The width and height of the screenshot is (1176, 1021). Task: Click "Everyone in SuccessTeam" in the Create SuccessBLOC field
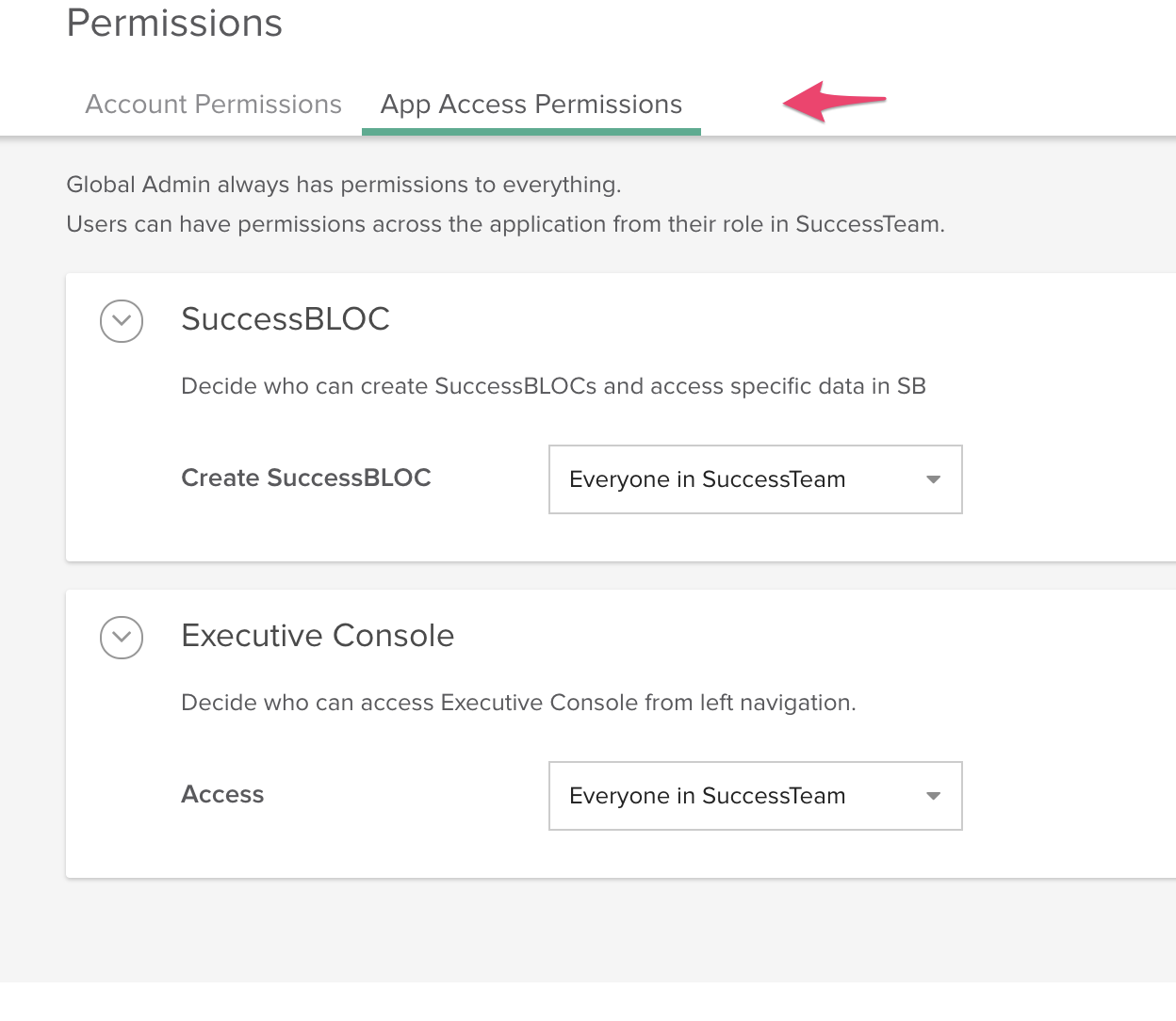pyautogui.click(x=708, y=479)
